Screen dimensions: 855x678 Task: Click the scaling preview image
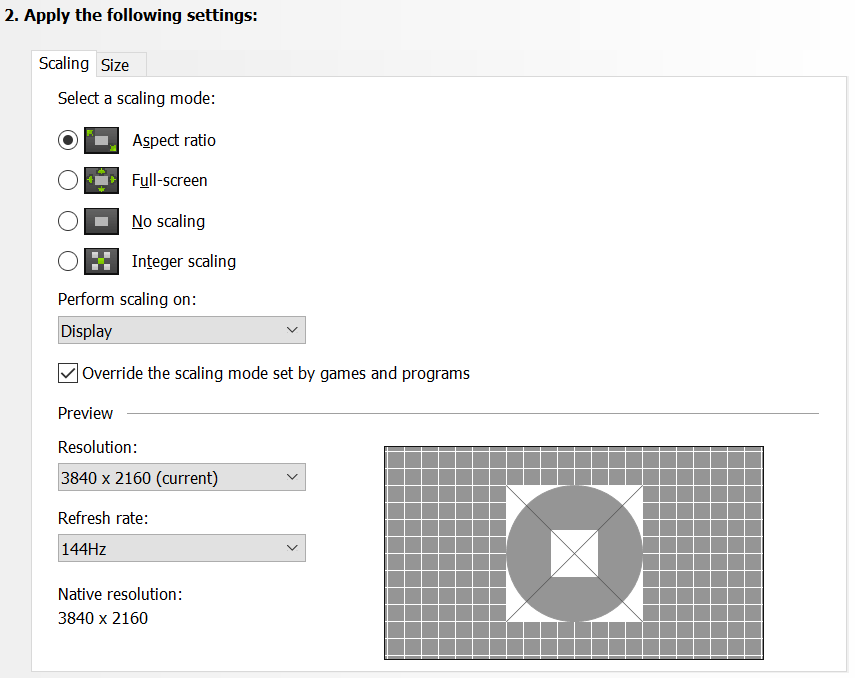point(574,553)
